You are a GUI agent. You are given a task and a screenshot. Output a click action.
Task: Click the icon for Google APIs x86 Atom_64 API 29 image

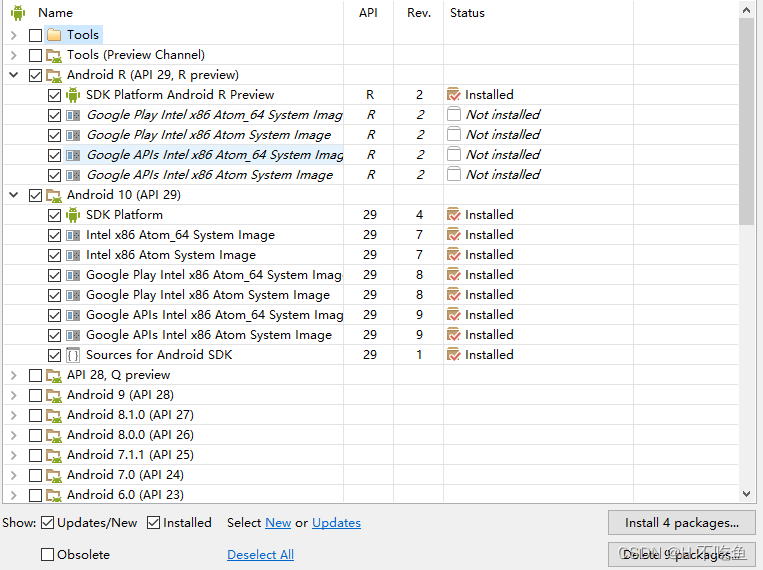pos(73,315)
